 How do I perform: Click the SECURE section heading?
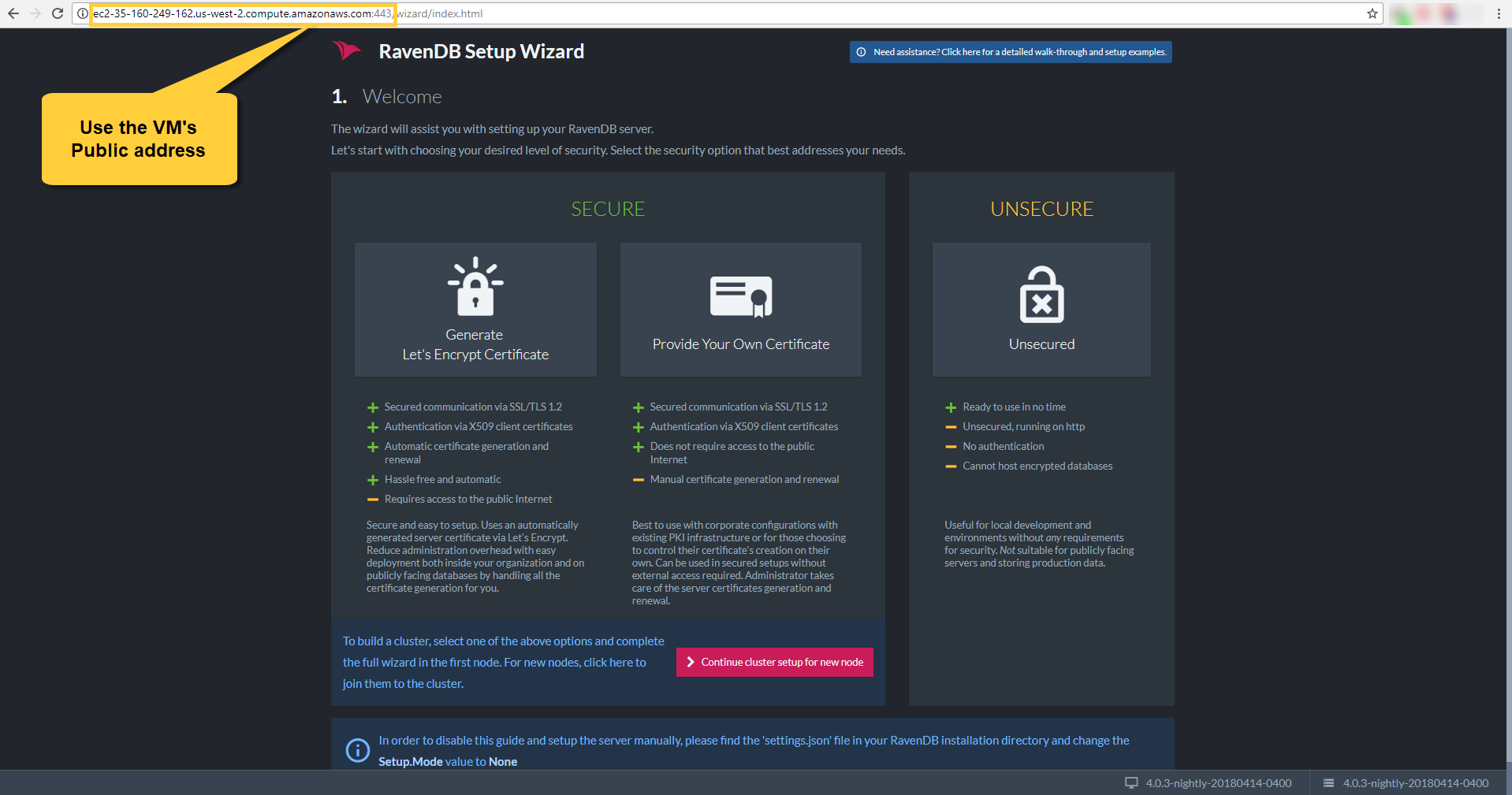coord(608,209)
